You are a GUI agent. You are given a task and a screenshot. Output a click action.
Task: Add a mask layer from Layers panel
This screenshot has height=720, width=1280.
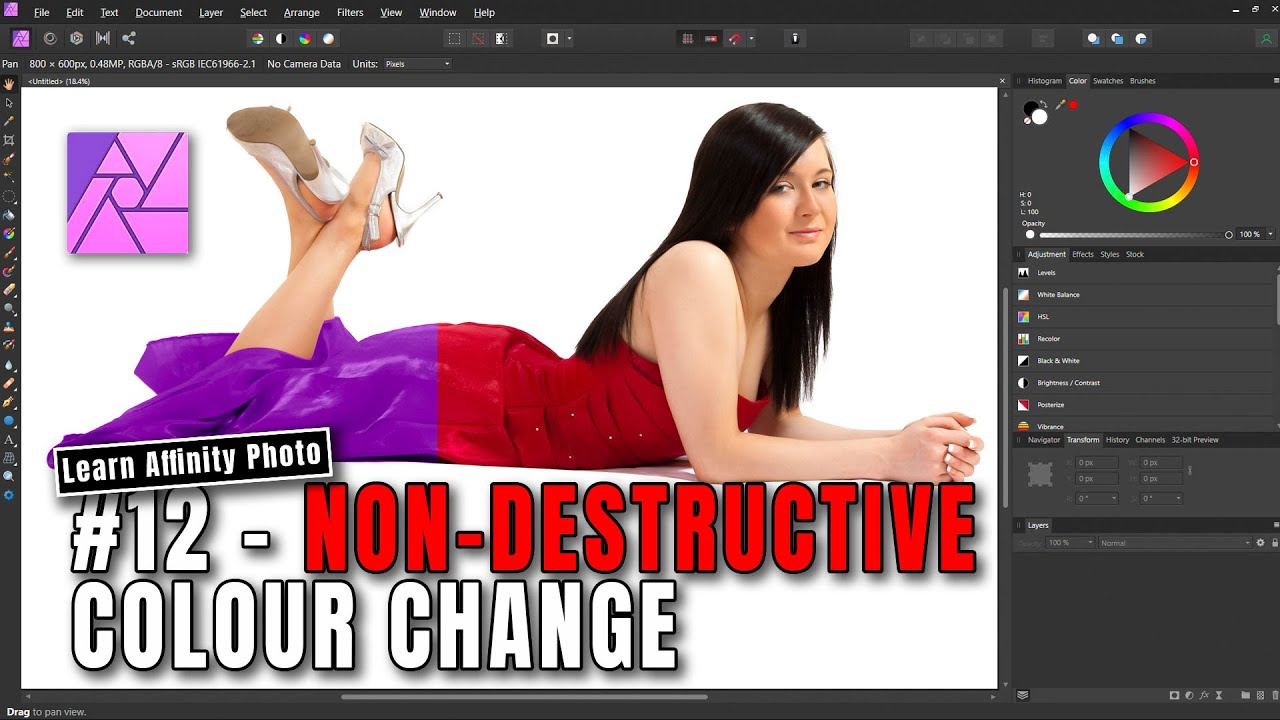coord(1175,695)
